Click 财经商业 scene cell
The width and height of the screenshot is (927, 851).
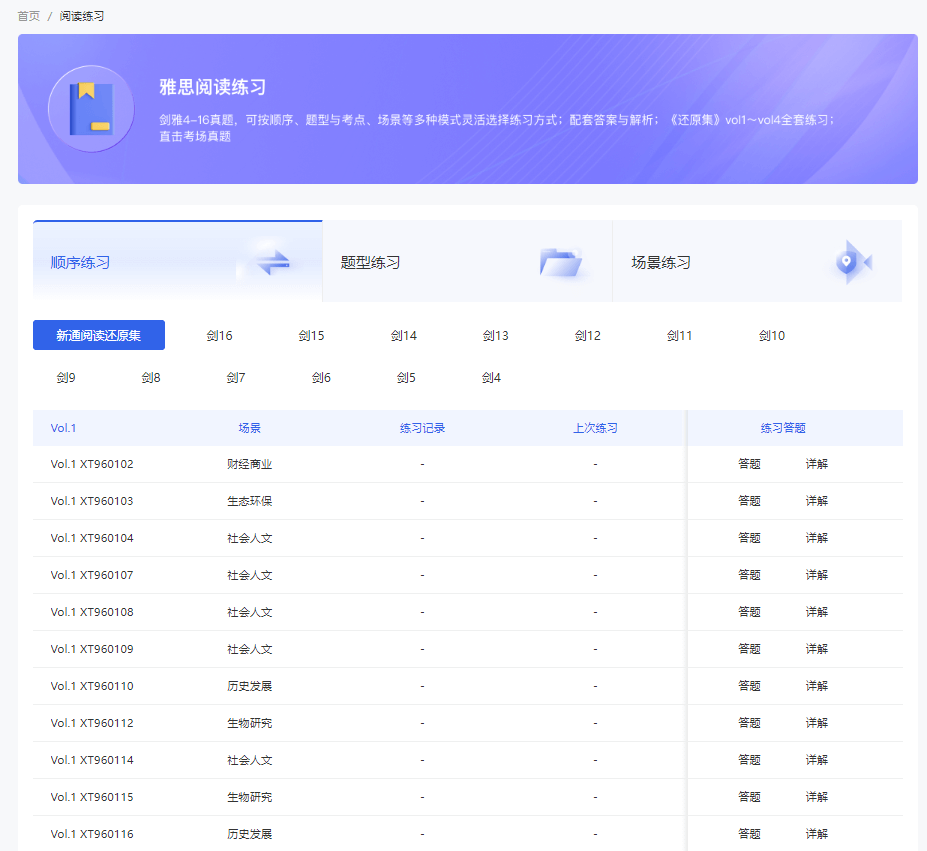click(x=249, y=464)
